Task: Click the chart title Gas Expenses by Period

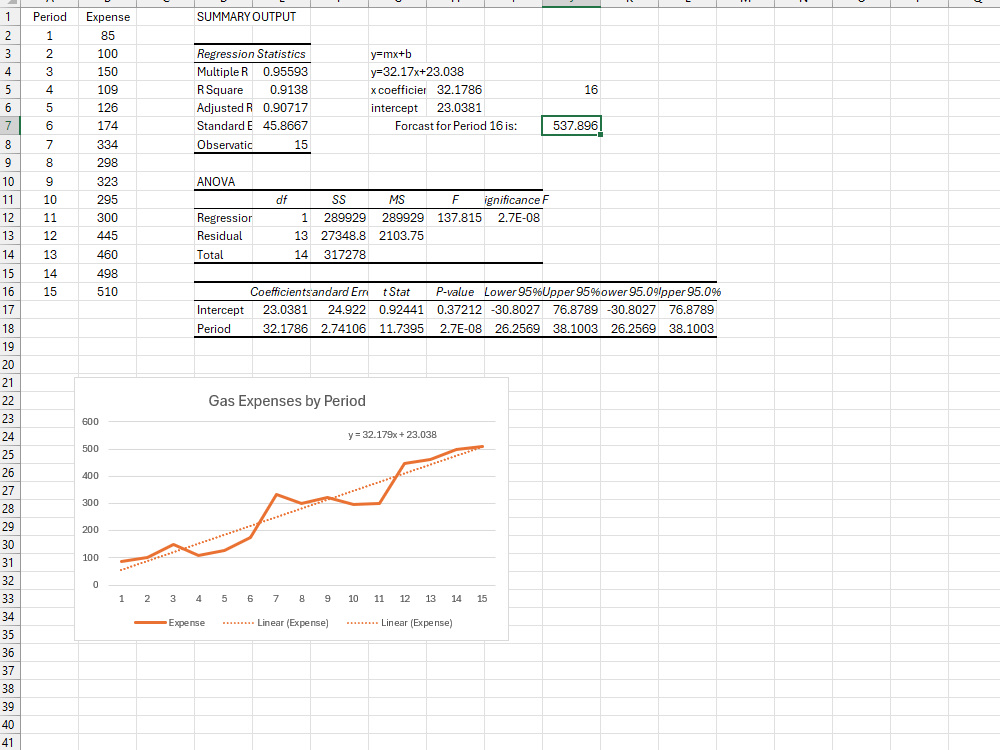Action: point(287,401)
